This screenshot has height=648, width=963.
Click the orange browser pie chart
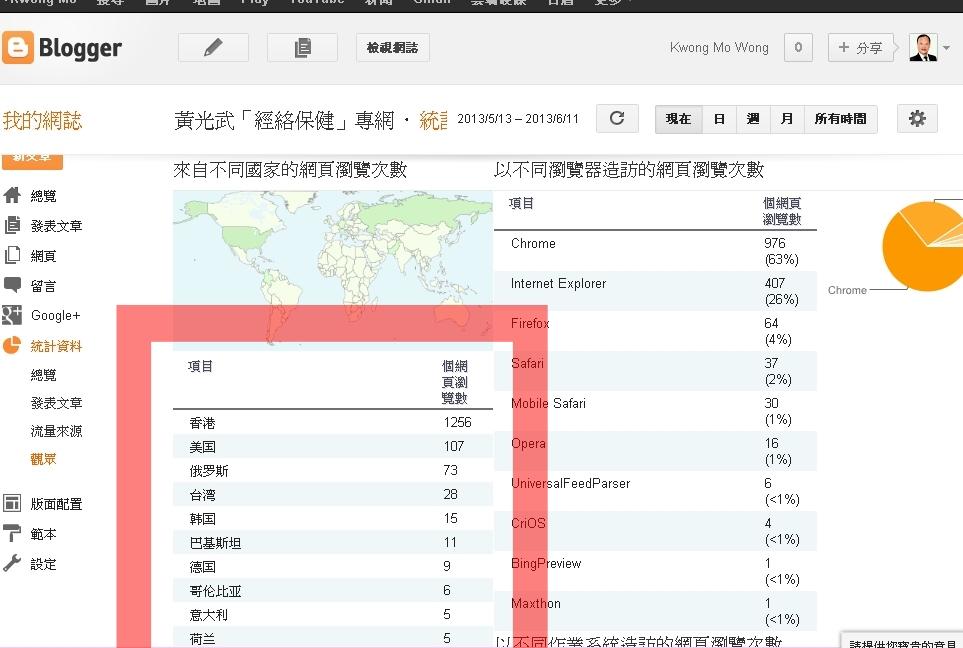923,246
